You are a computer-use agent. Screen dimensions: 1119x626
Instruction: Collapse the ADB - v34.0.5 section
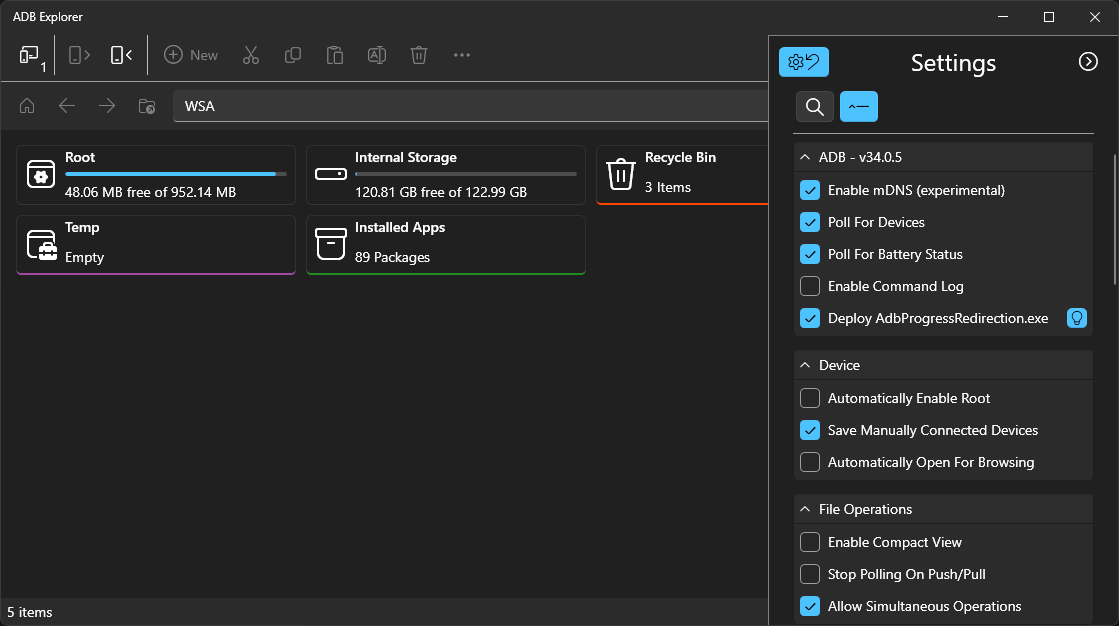click(x=805, y=157)
